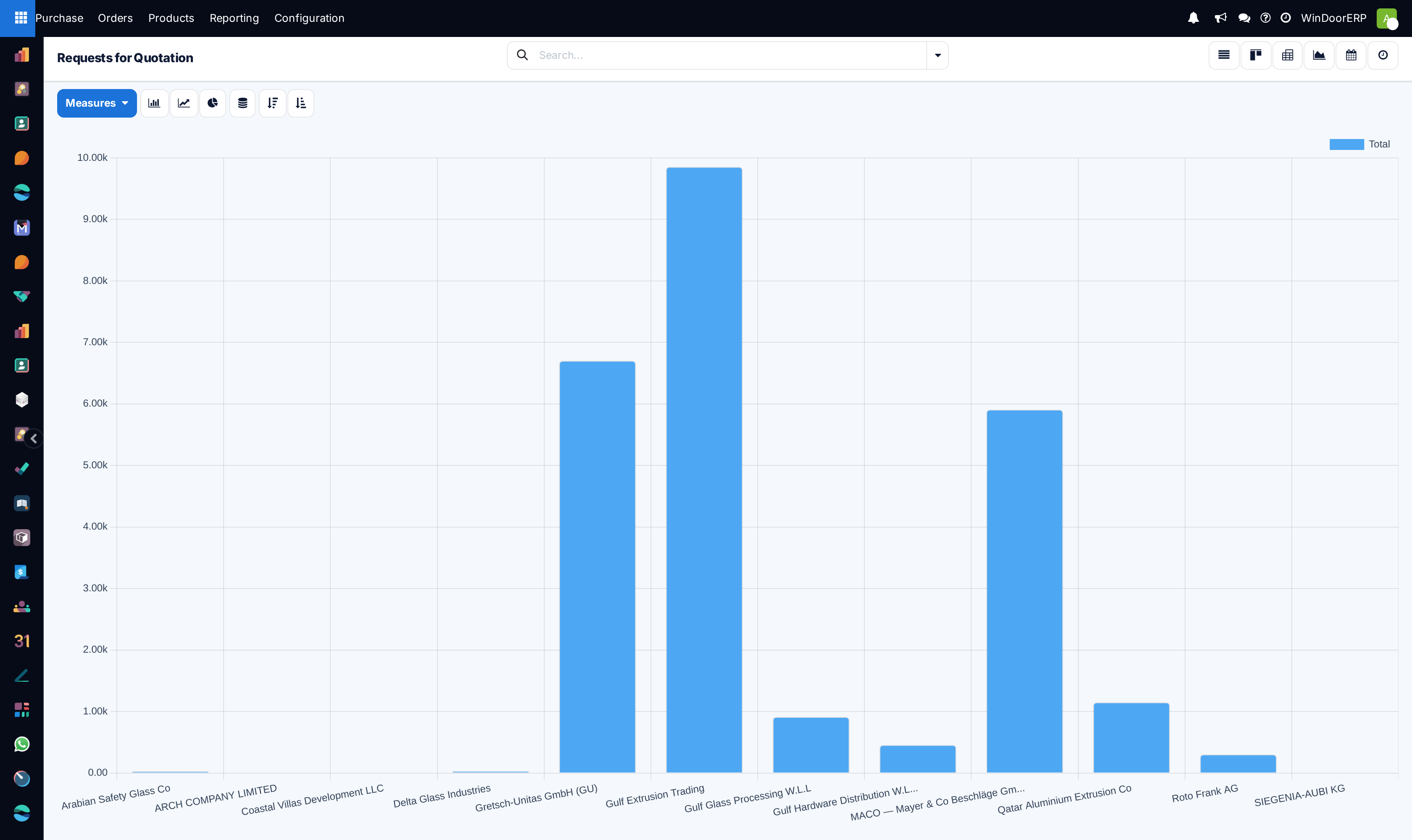Click the 10.00k y-axis value
The width and height of the screenshot is (1412, 840).
(x=92, y=157)
